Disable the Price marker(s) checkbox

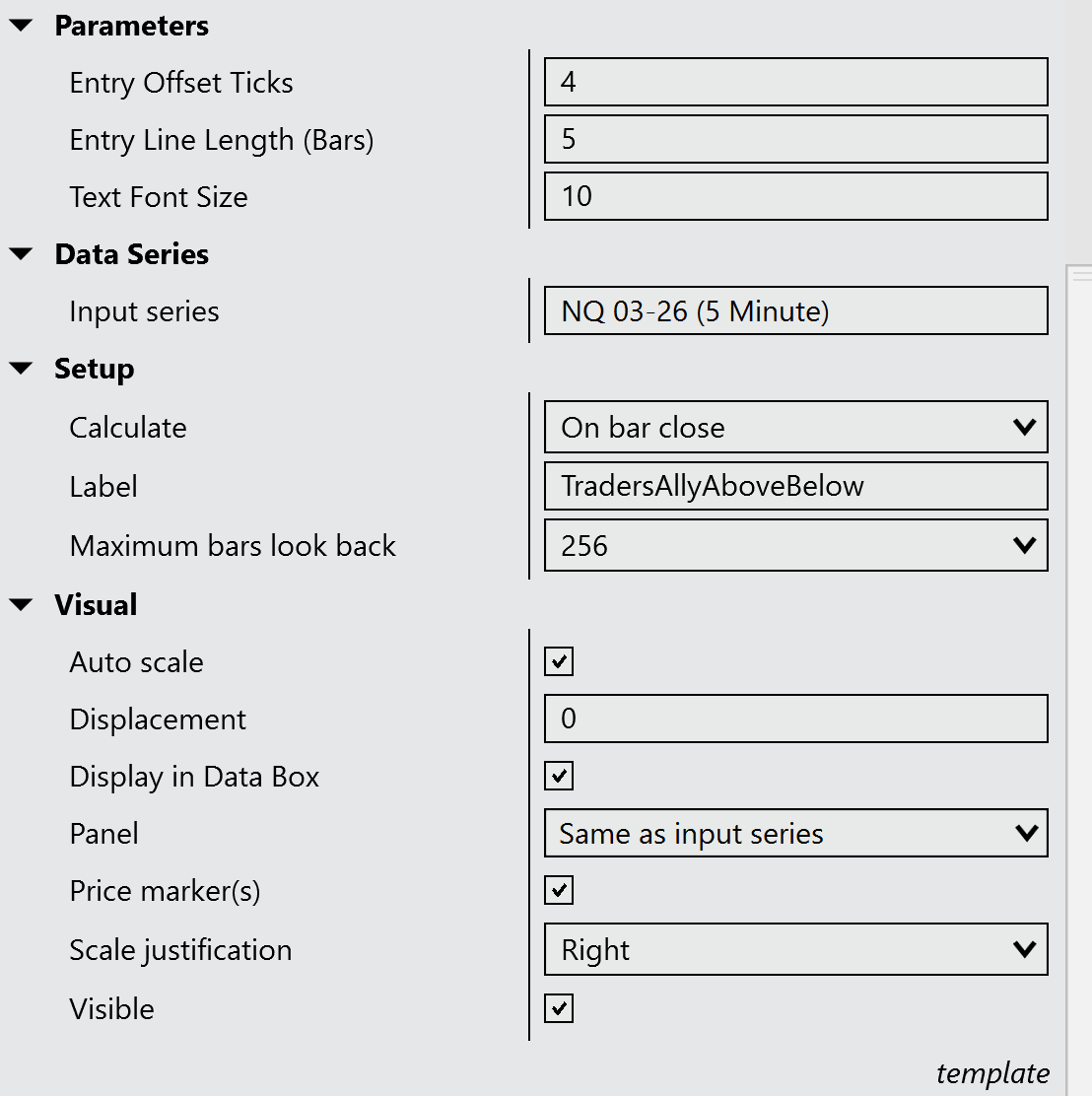[559, 891]
